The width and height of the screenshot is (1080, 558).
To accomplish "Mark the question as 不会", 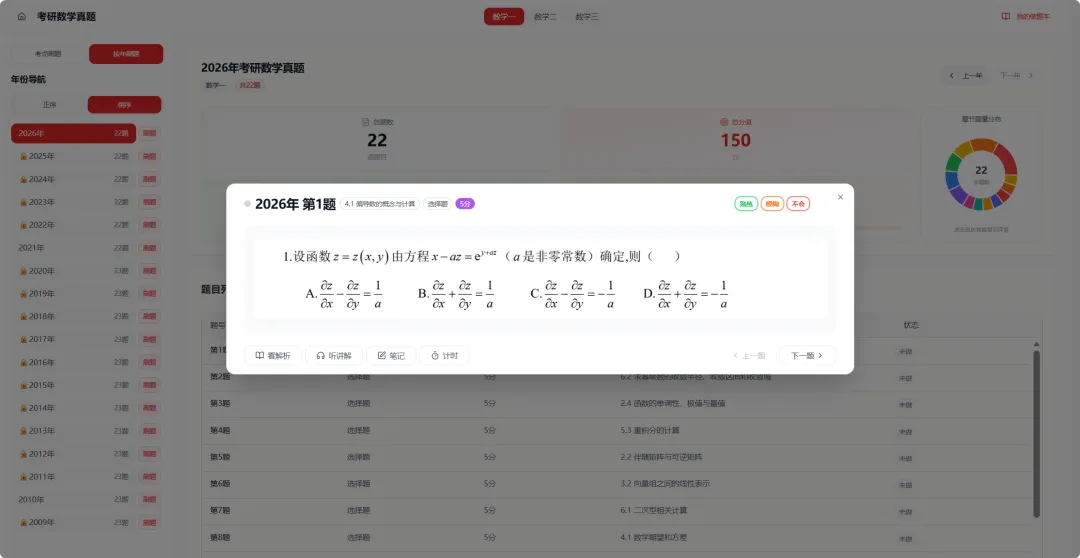I will click(798, 204).
